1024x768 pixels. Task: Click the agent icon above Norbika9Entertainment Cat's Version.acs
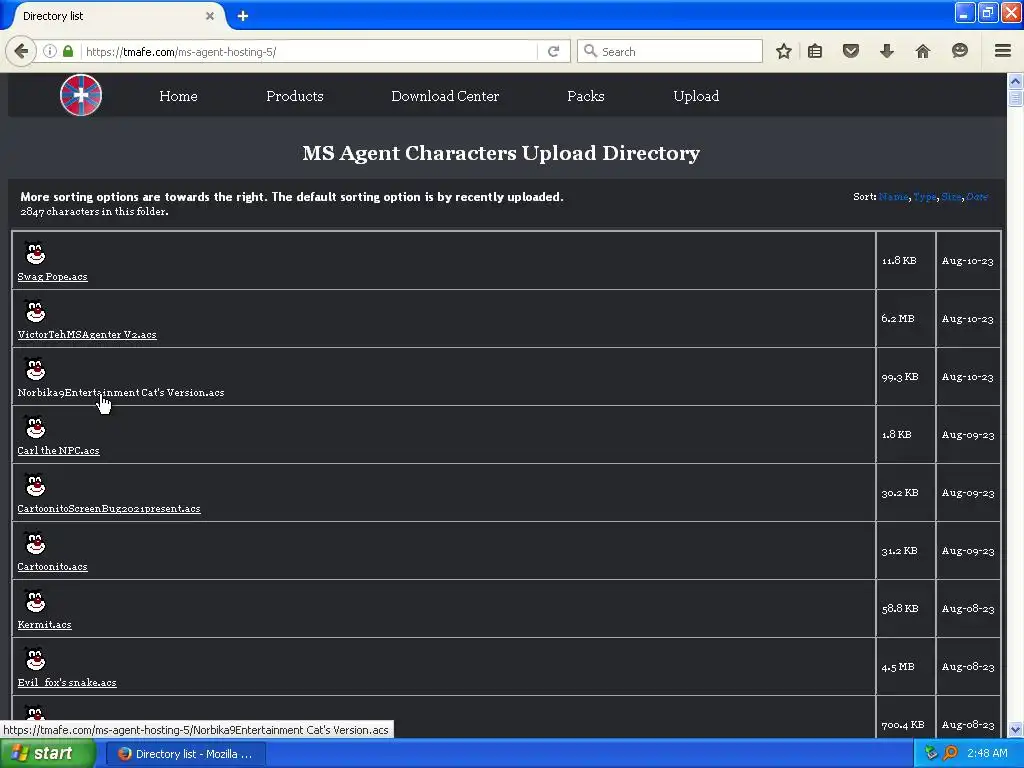pyautogui.click(x=35, y=369)
